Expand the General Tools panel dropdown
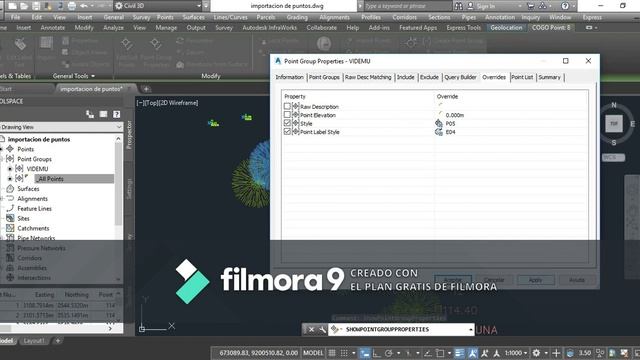 73,76
